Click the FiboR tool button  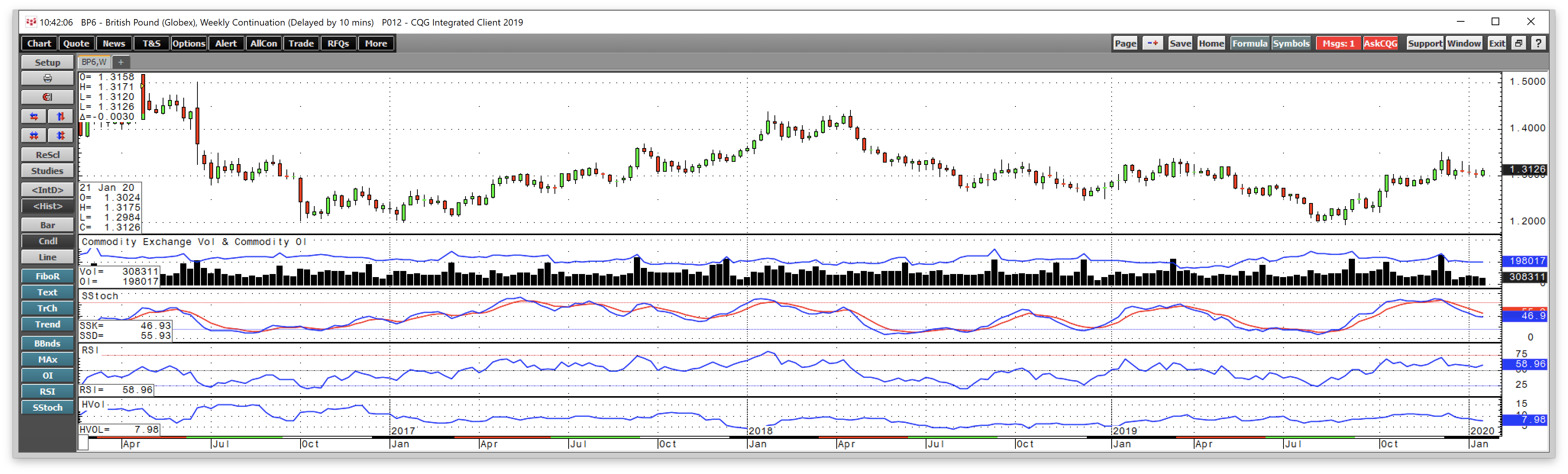tap(47, 277)
